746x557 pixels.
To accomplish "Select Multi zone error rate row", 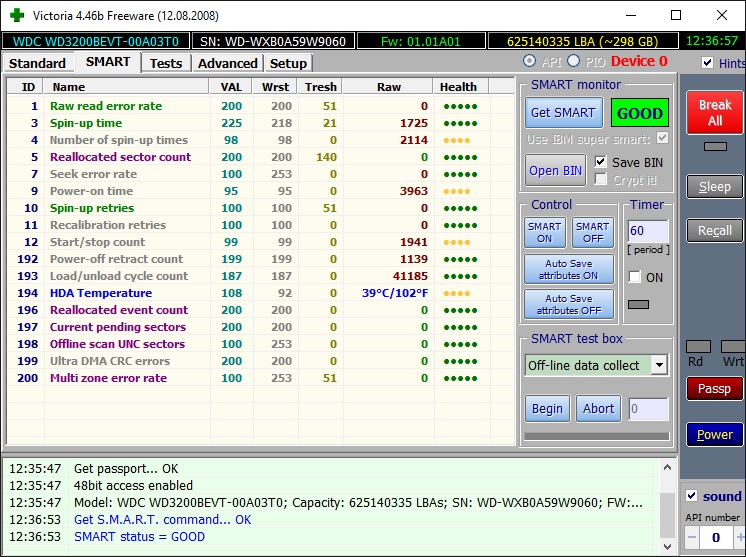I will click(261, 378).
